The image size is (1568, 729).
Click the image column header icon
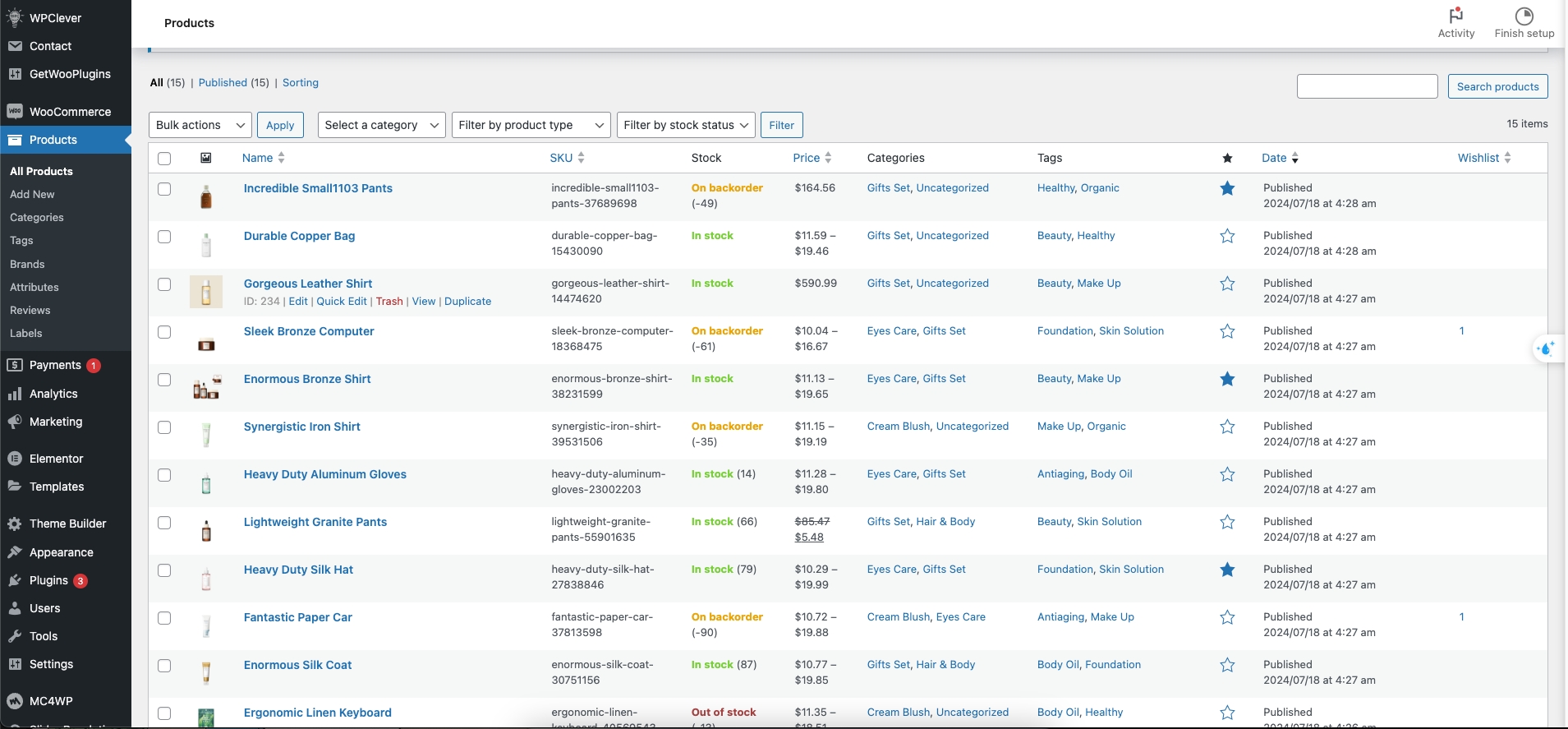click(206, 158)
